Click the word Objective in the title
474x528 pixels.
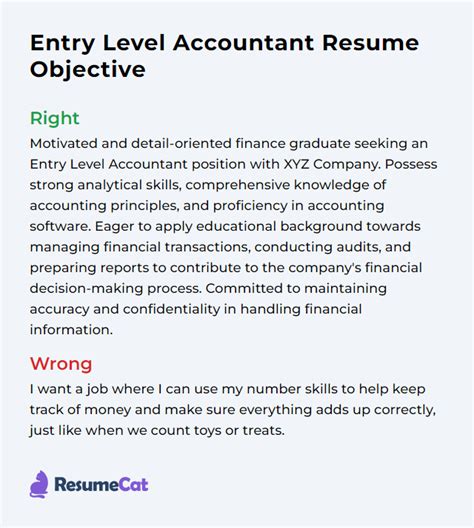[x=88, y=70]
